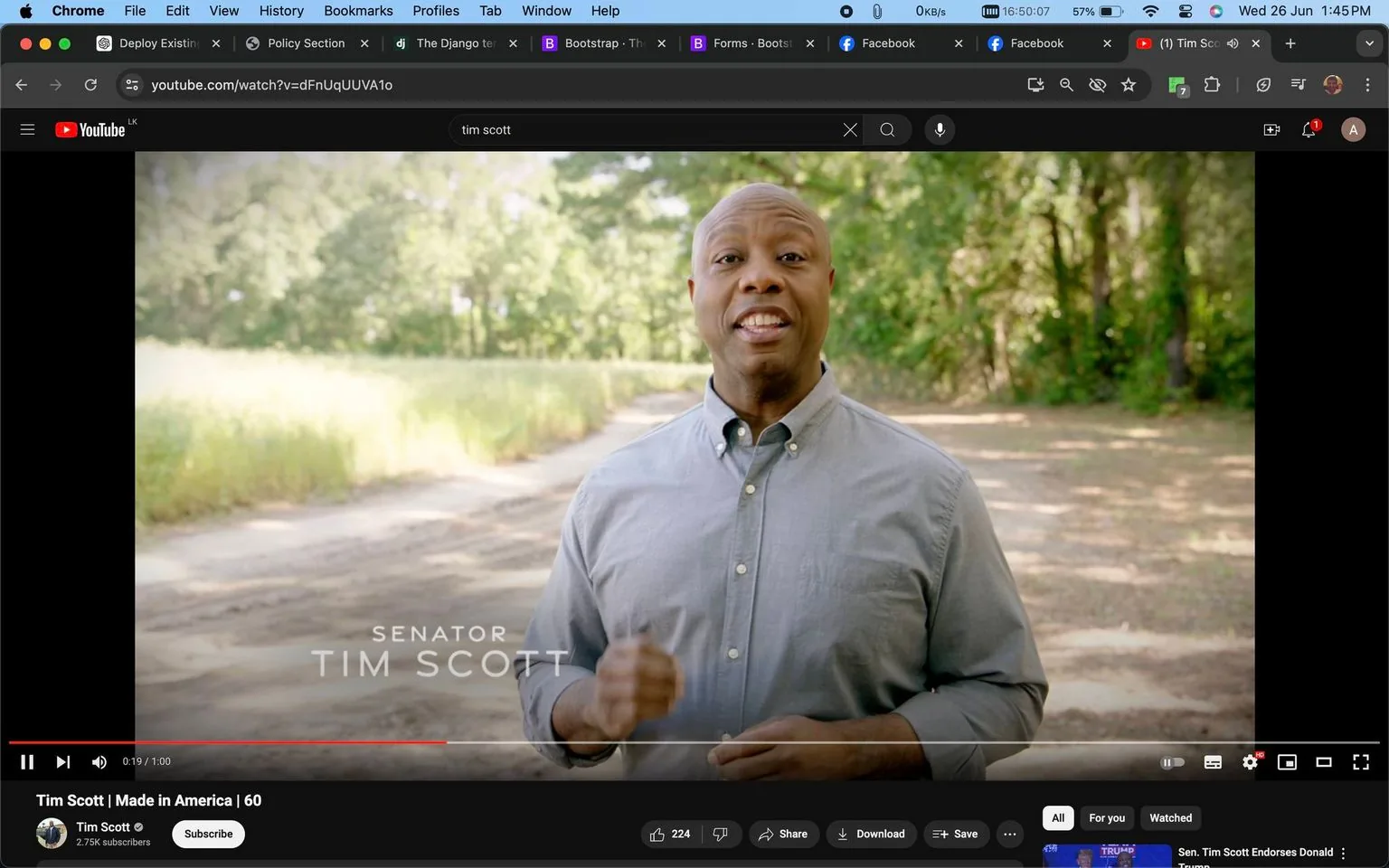The image size is (1389, 868).
Task: Open the YouTube notifications bell
Action: (x=1308, y=129)
